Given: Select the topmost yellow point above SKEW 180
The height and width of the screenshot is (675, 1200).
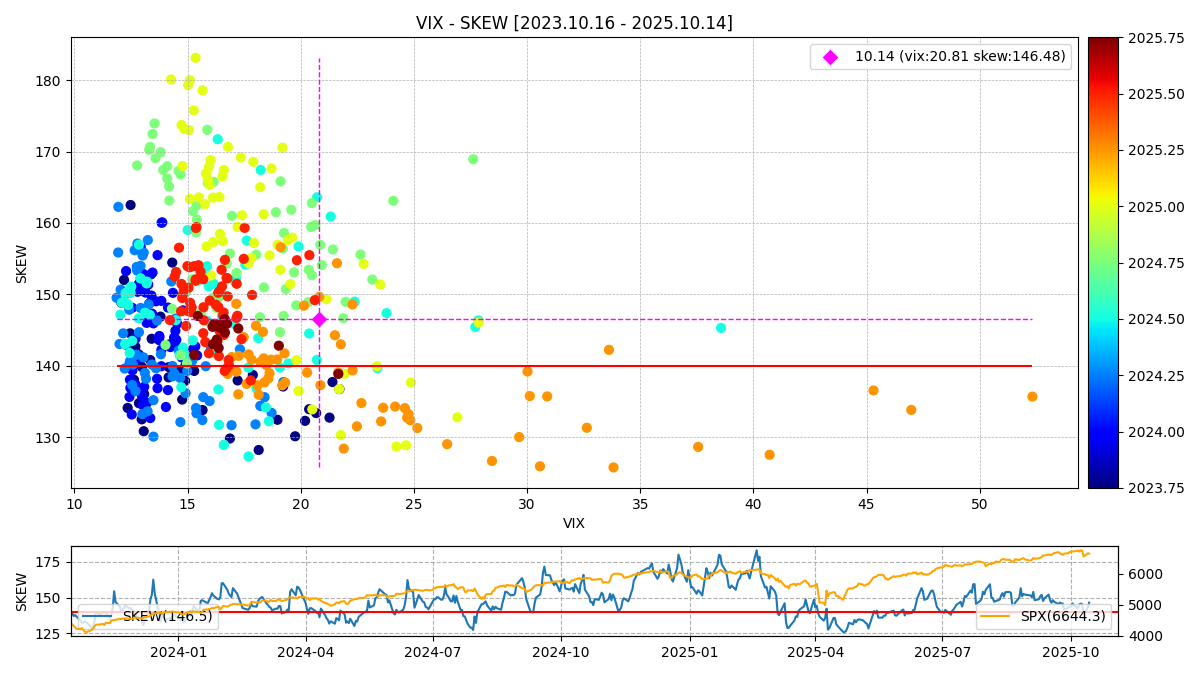Looking at the screenshot, I should tap(196, 58).
